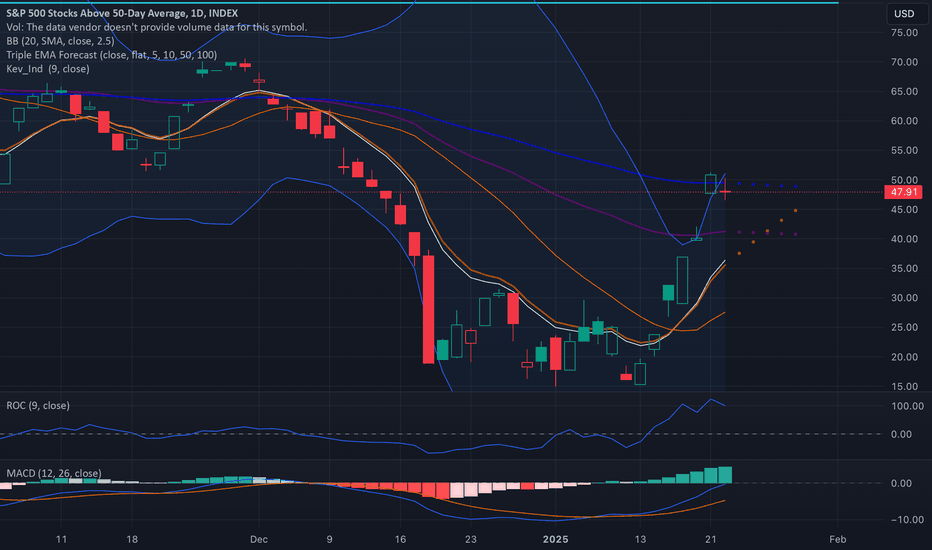Select the ROC (9, close) pane label
932x550 pixels.
[38, 406]
